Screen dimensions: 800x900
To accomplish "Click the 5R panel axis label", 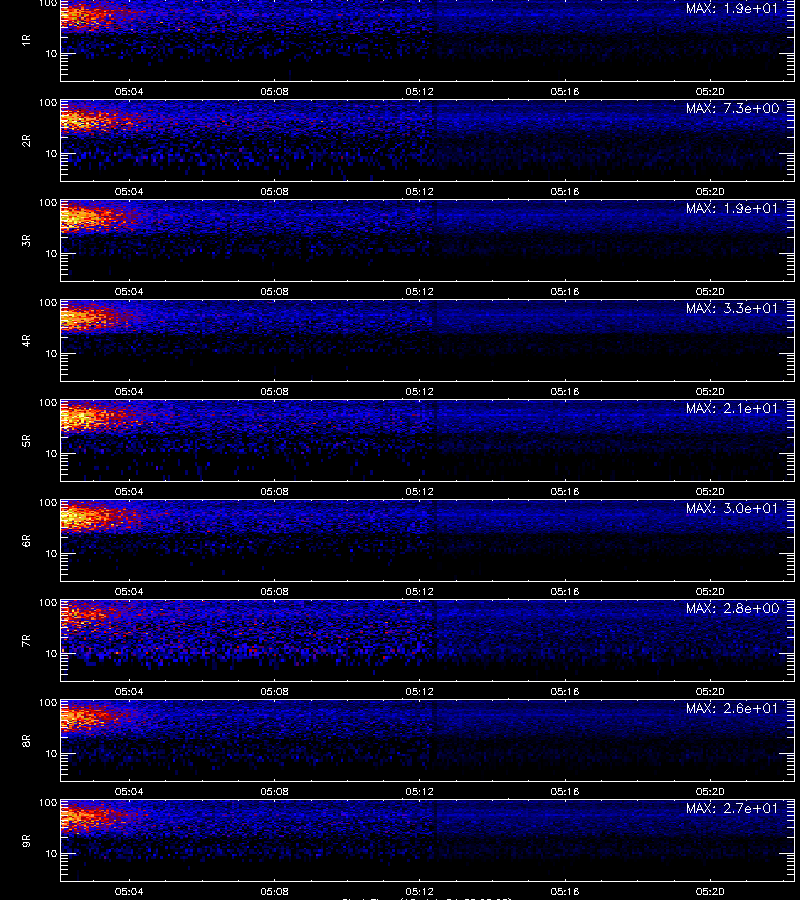I will point(26,440).
